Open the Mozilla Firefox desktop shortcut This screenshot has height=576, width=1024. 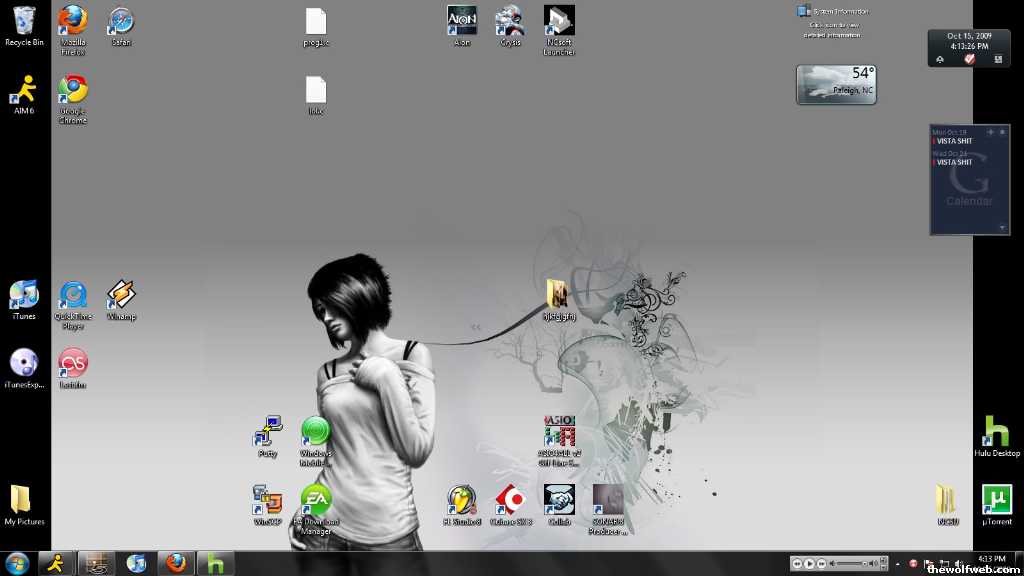point(73,21)
